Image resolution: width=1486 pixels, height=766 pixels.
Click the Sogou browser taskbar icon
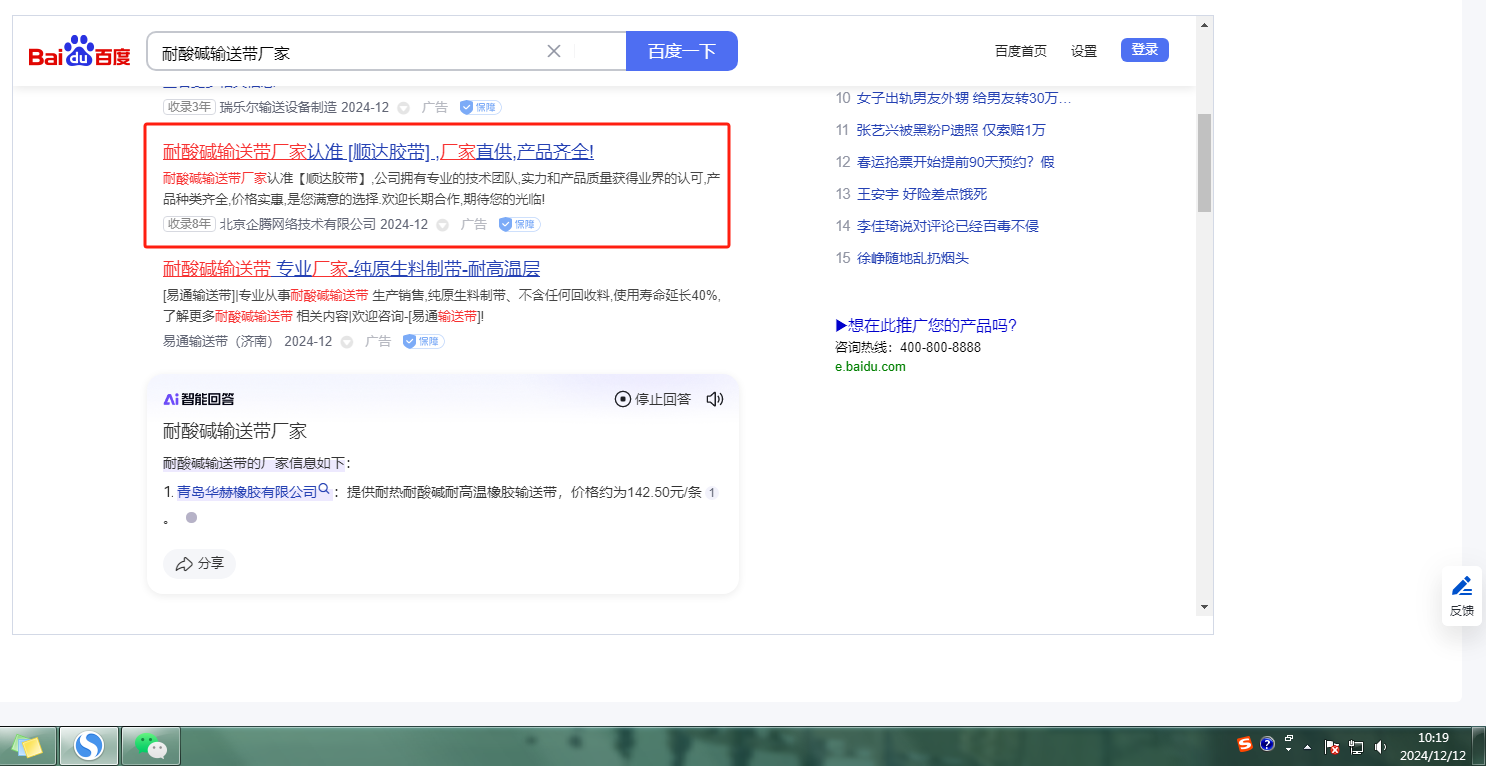click(x=89, y=746)
